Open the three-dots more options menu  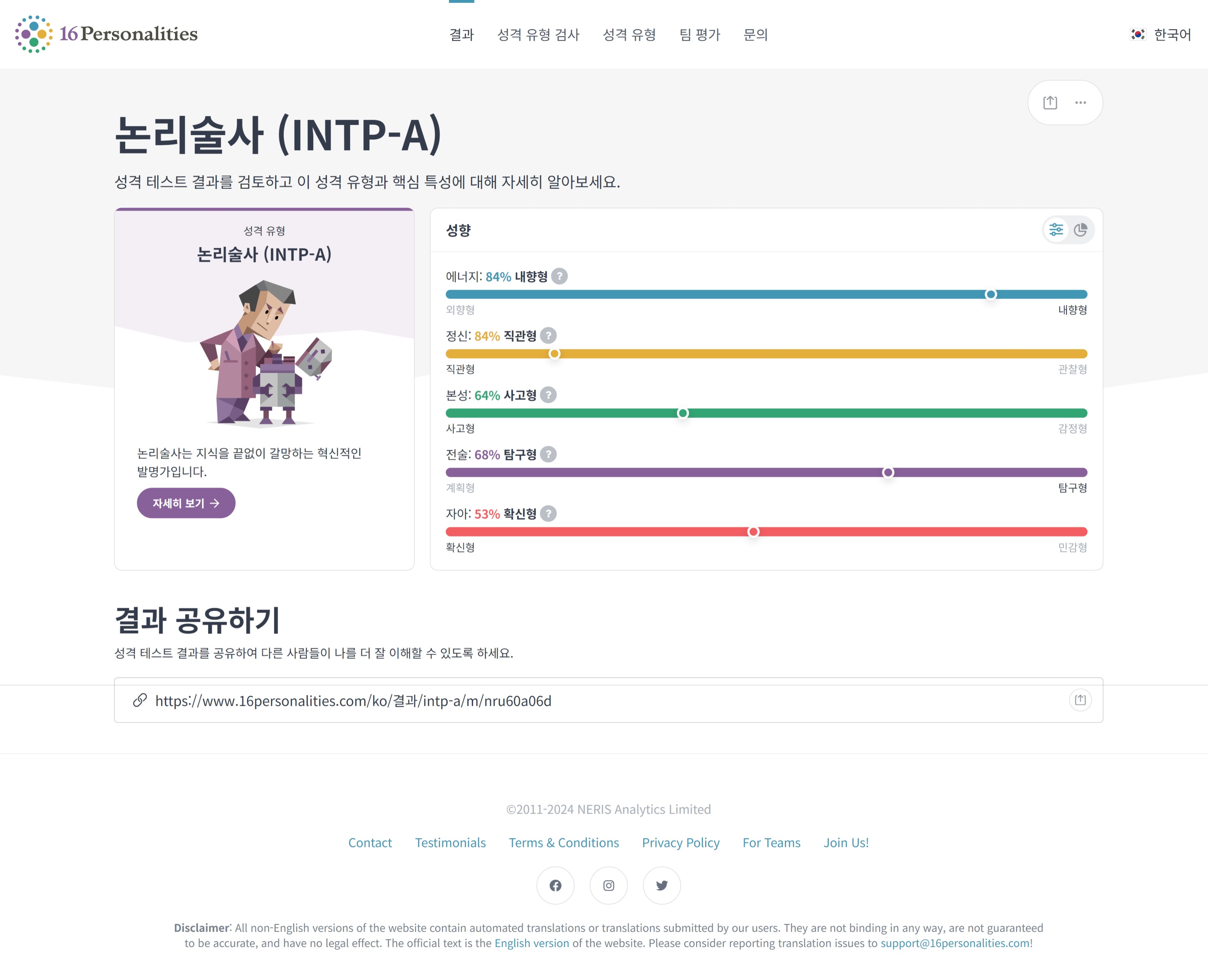(x=1080, y=103)
